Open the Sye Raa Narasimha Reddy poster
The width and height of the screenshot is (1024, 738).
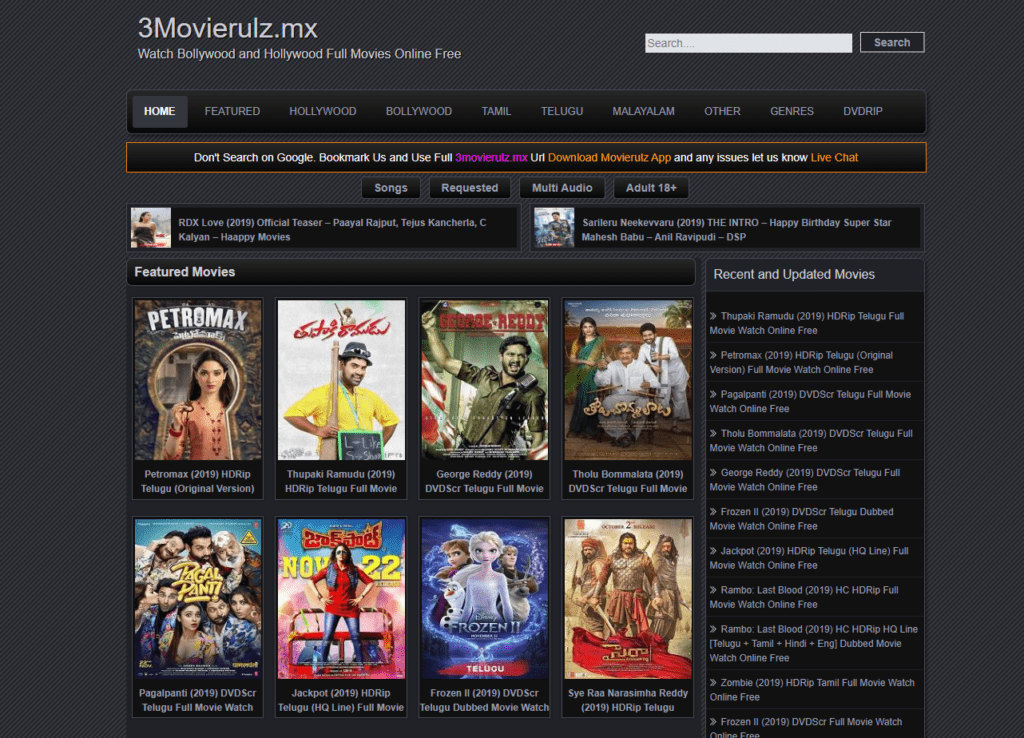coord(628,599)
